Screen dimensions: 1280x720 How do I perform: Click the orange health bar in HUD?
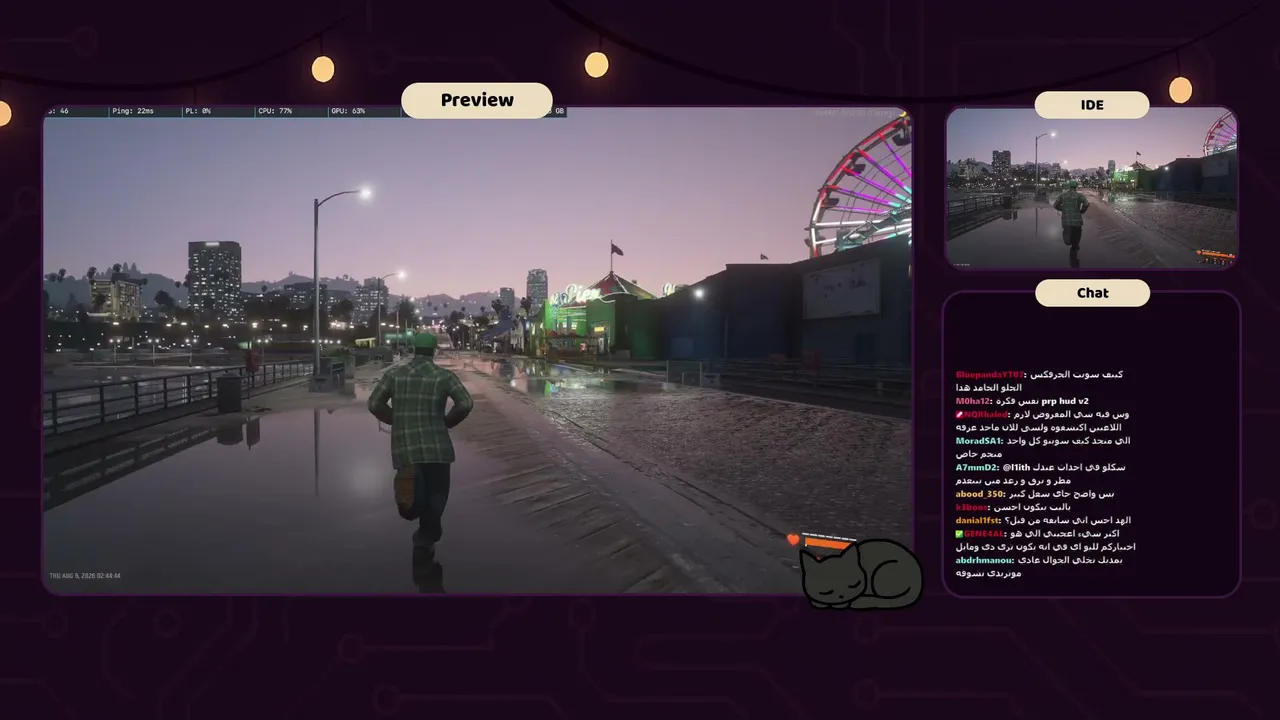(x=828, y=542)
